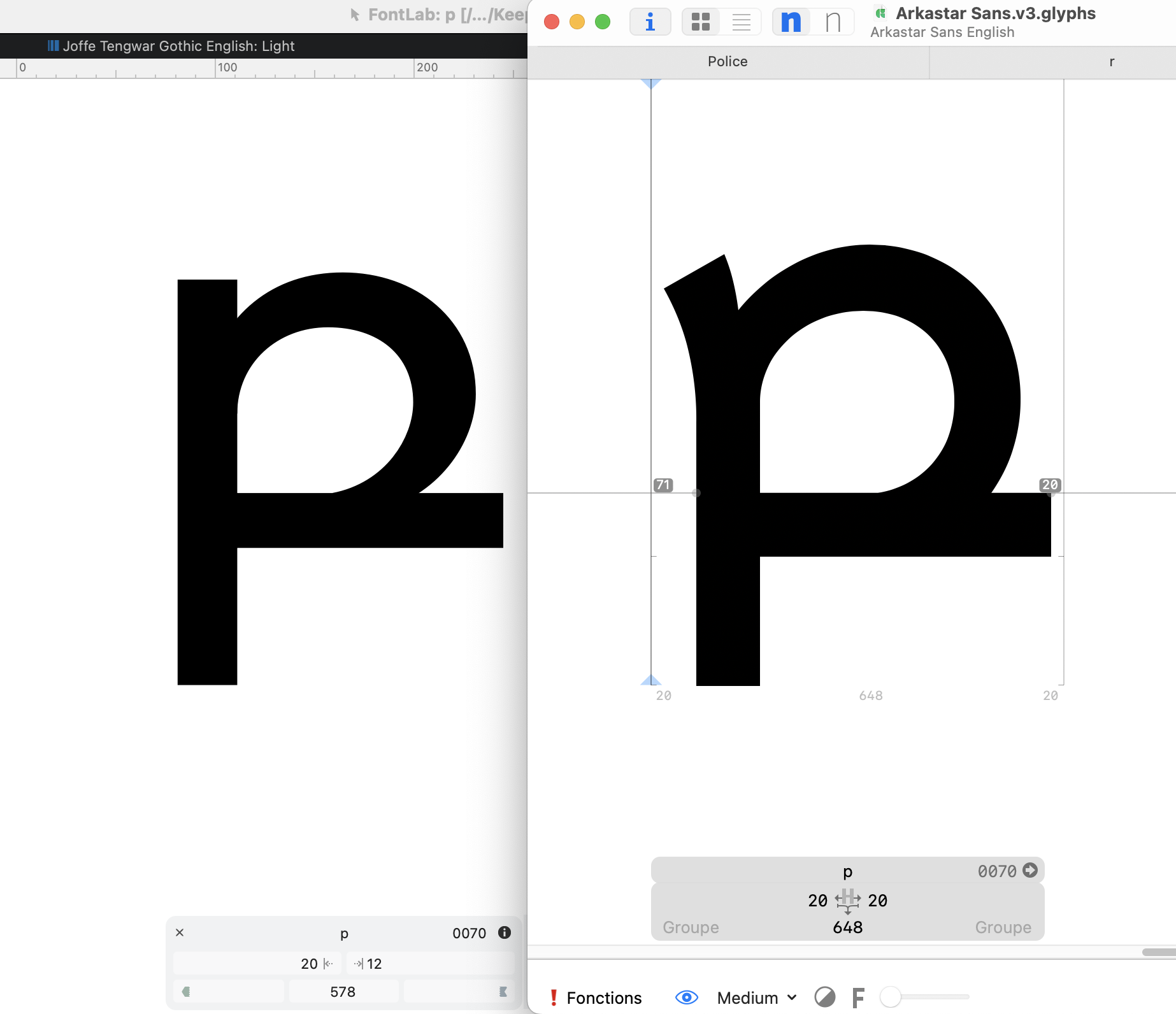
Task: Switch to the r tab
Action: (1112, 61)
